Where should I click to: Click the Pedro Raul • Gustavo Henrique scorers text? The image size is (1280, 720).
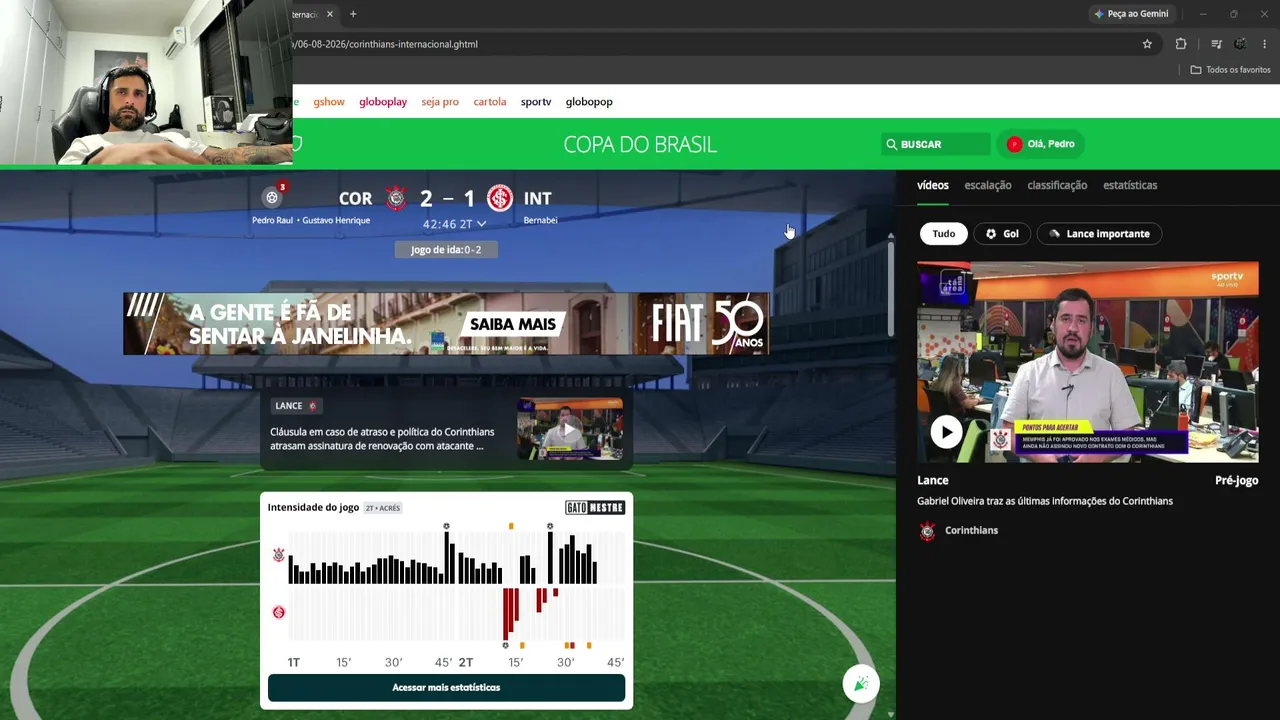point(311,220)
